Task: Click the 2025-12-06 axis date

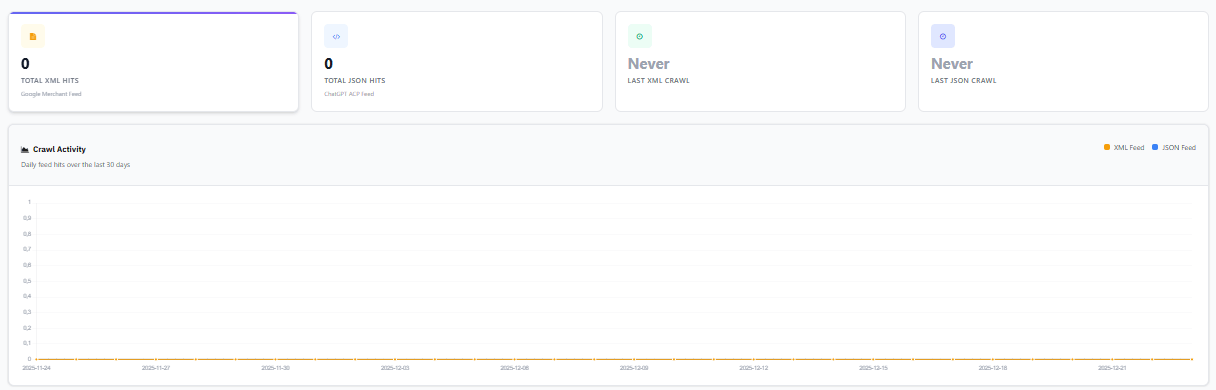Action: tap(514, 368)
